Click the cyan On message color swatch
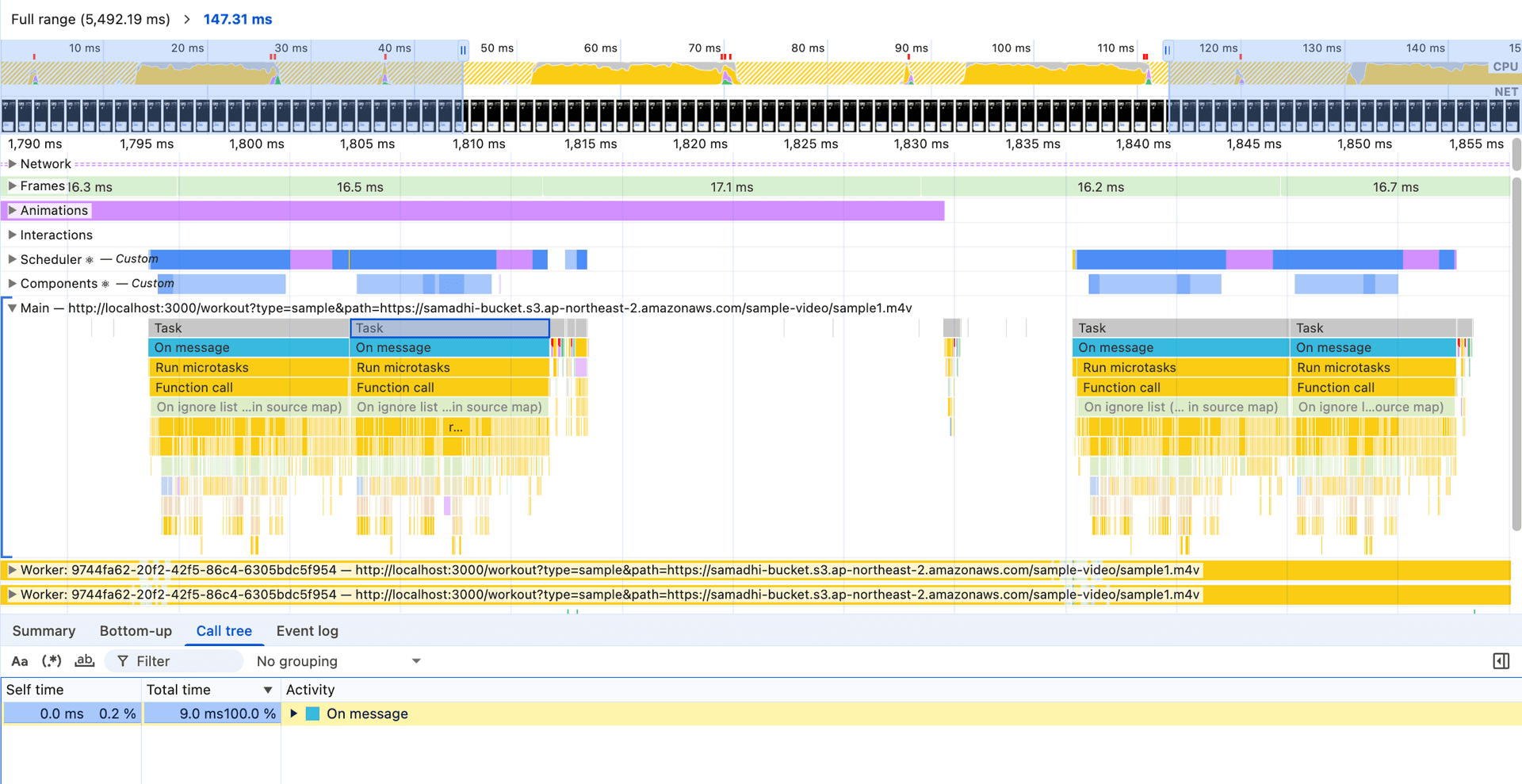The height and width of the screenshot is (784, 1522). 313,713
